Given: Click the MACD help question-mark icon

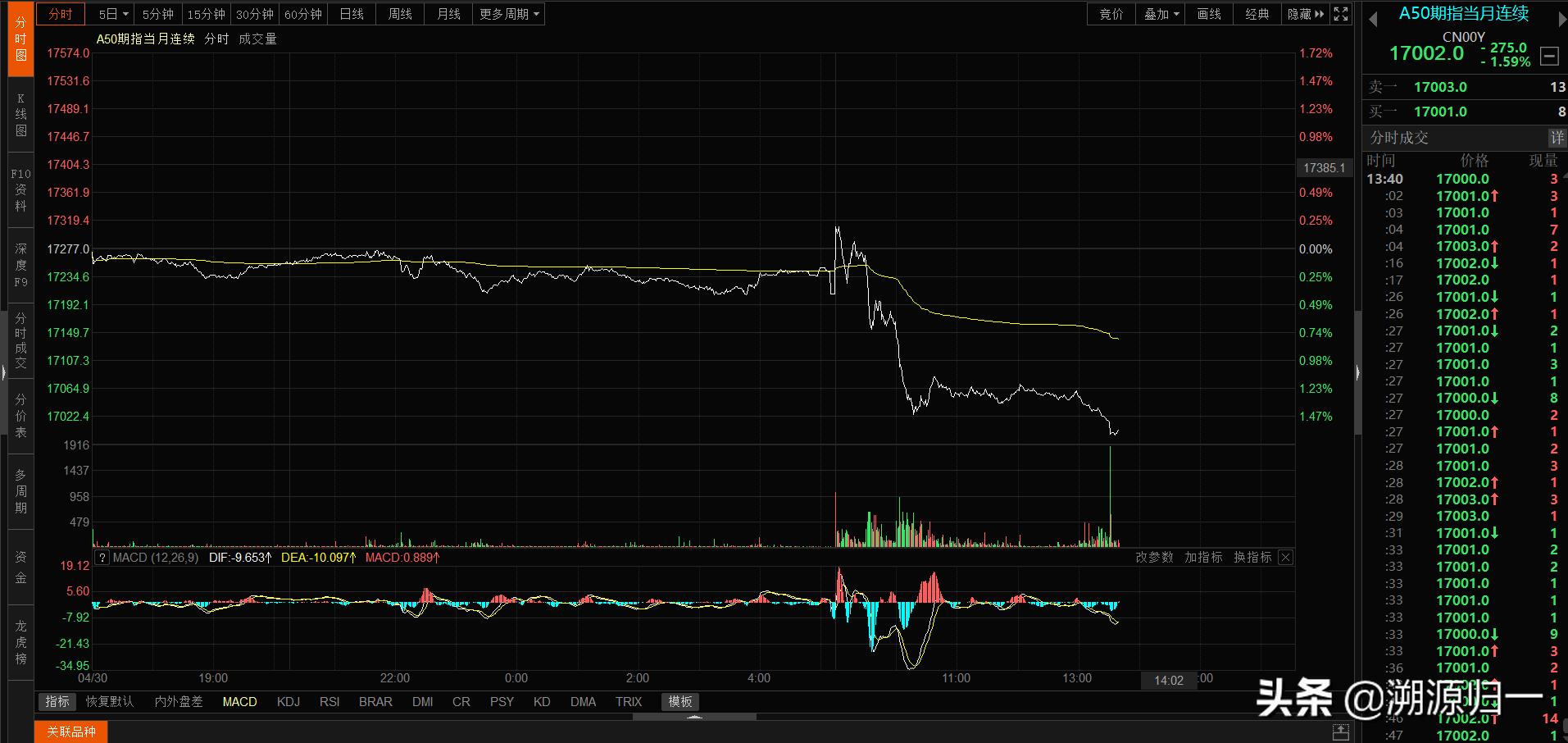Looking at the screenshot, I should click(102, 558).
